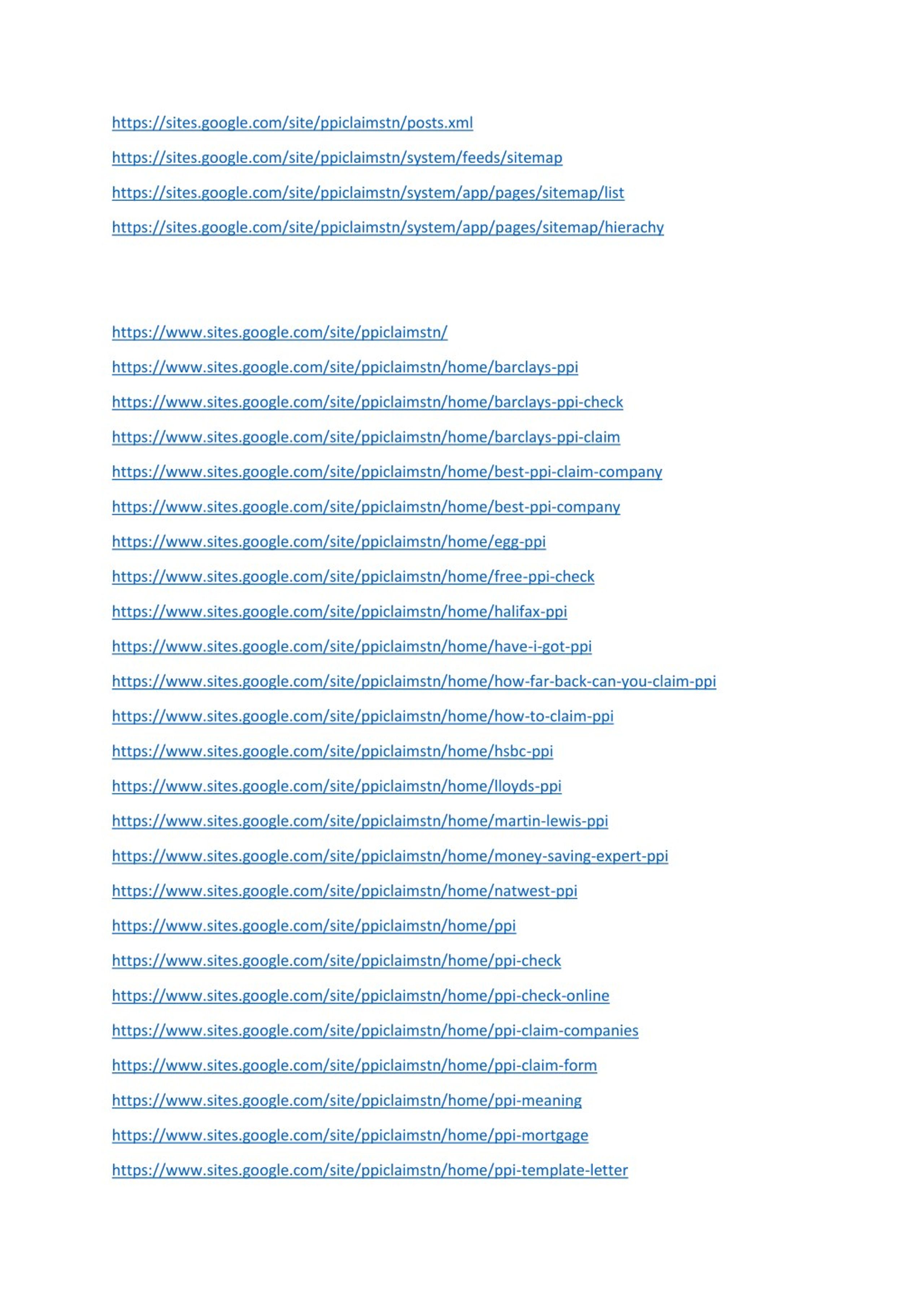The image size is (924, 1307).
Task: Open the sitemap/hierachy link
Action: (388, 228)
